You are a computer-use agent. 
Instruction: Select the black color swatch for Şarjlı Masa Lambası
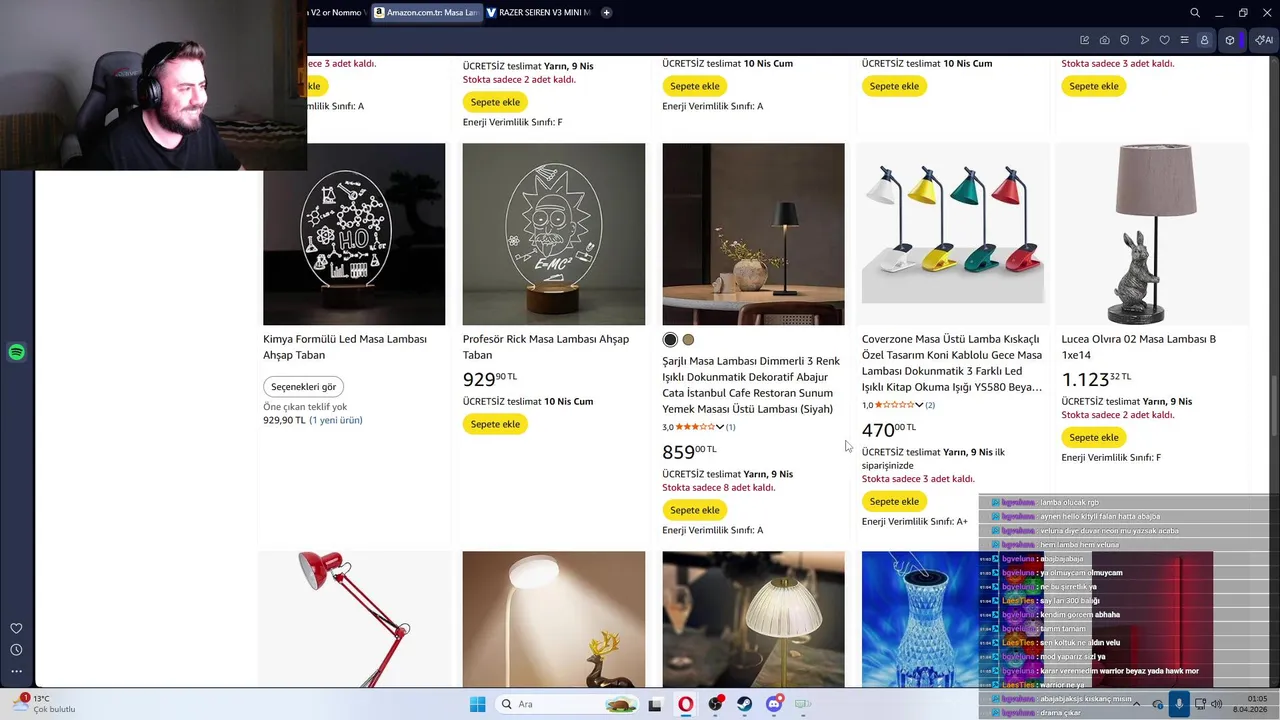[x=670, y=340]
